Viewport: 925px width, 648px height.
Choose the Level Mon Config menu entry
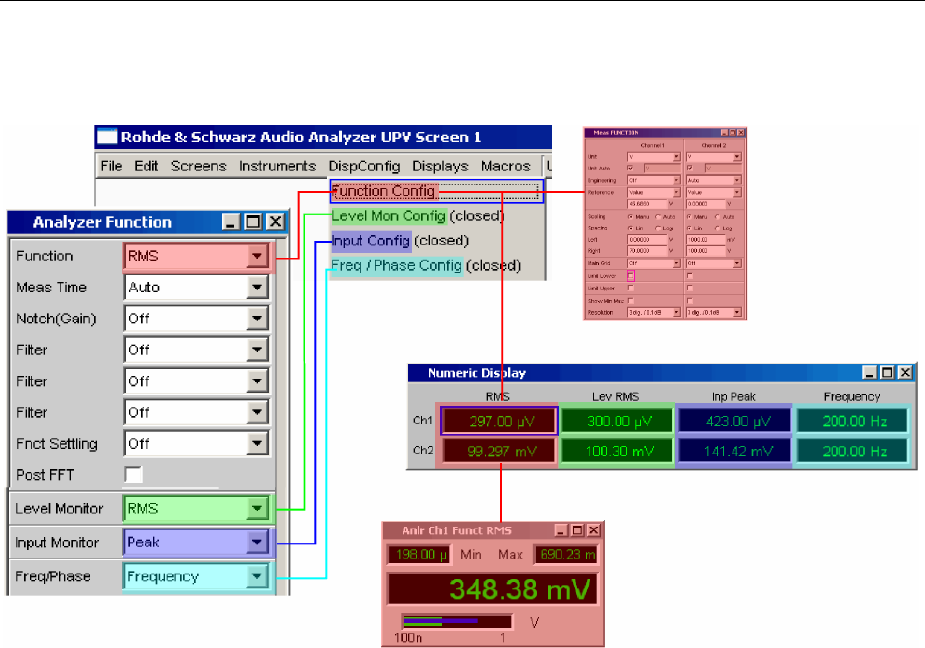(x=418, y=216)
